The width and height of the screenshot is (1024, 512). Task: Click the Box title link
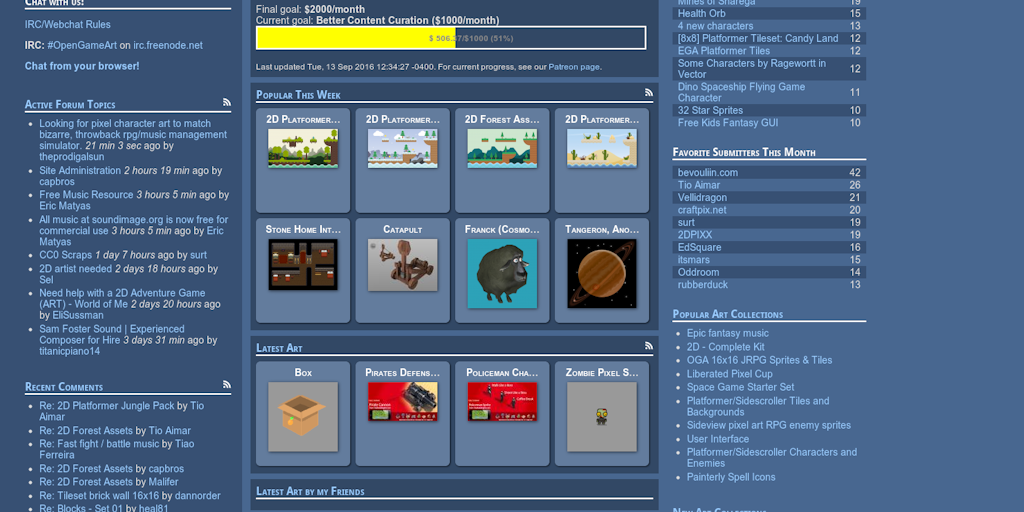click(303, 373)
